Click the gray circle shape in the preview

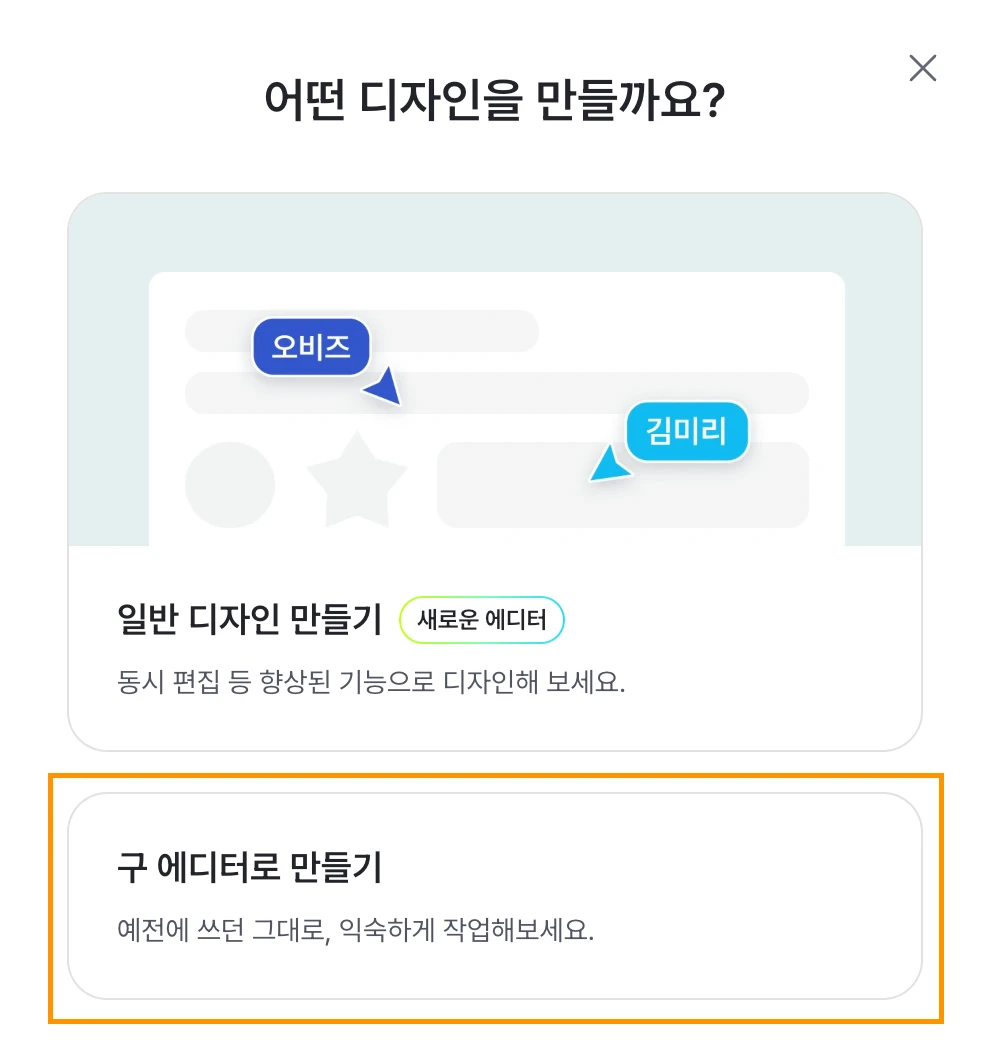click(230, 484)
